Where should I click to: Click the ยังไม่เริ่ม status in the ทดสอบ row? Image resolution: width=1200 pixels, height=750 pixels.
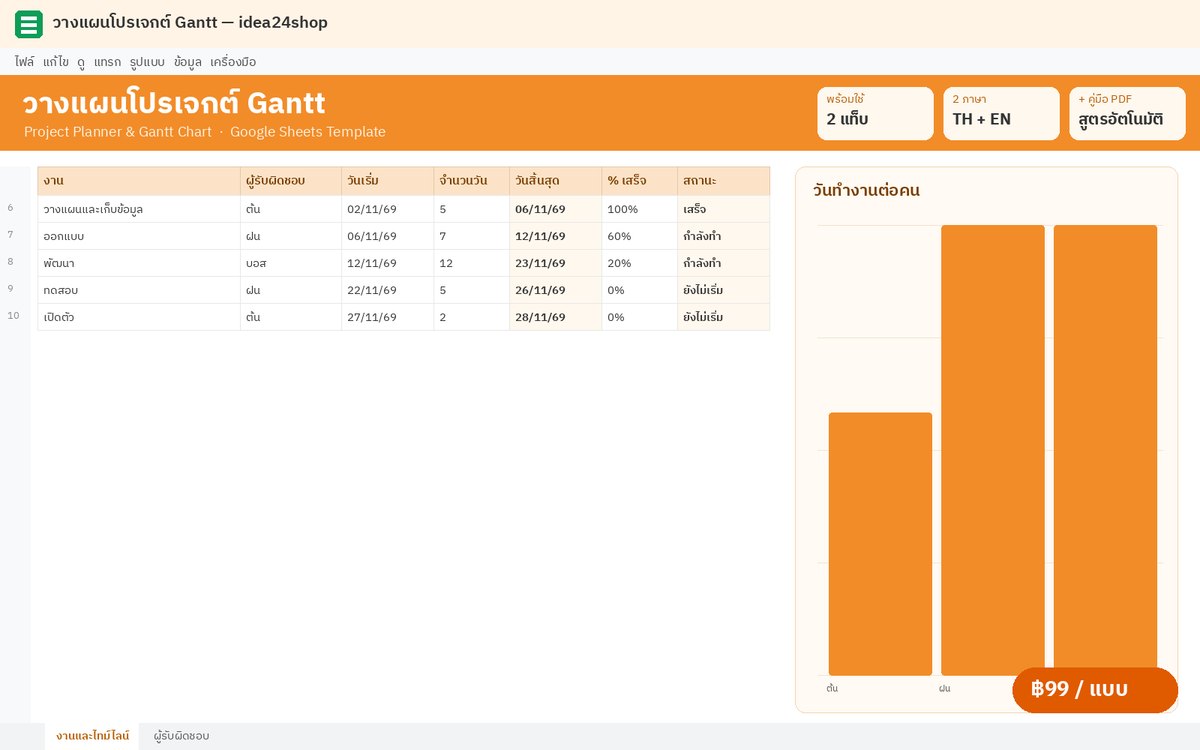[724, 290]
